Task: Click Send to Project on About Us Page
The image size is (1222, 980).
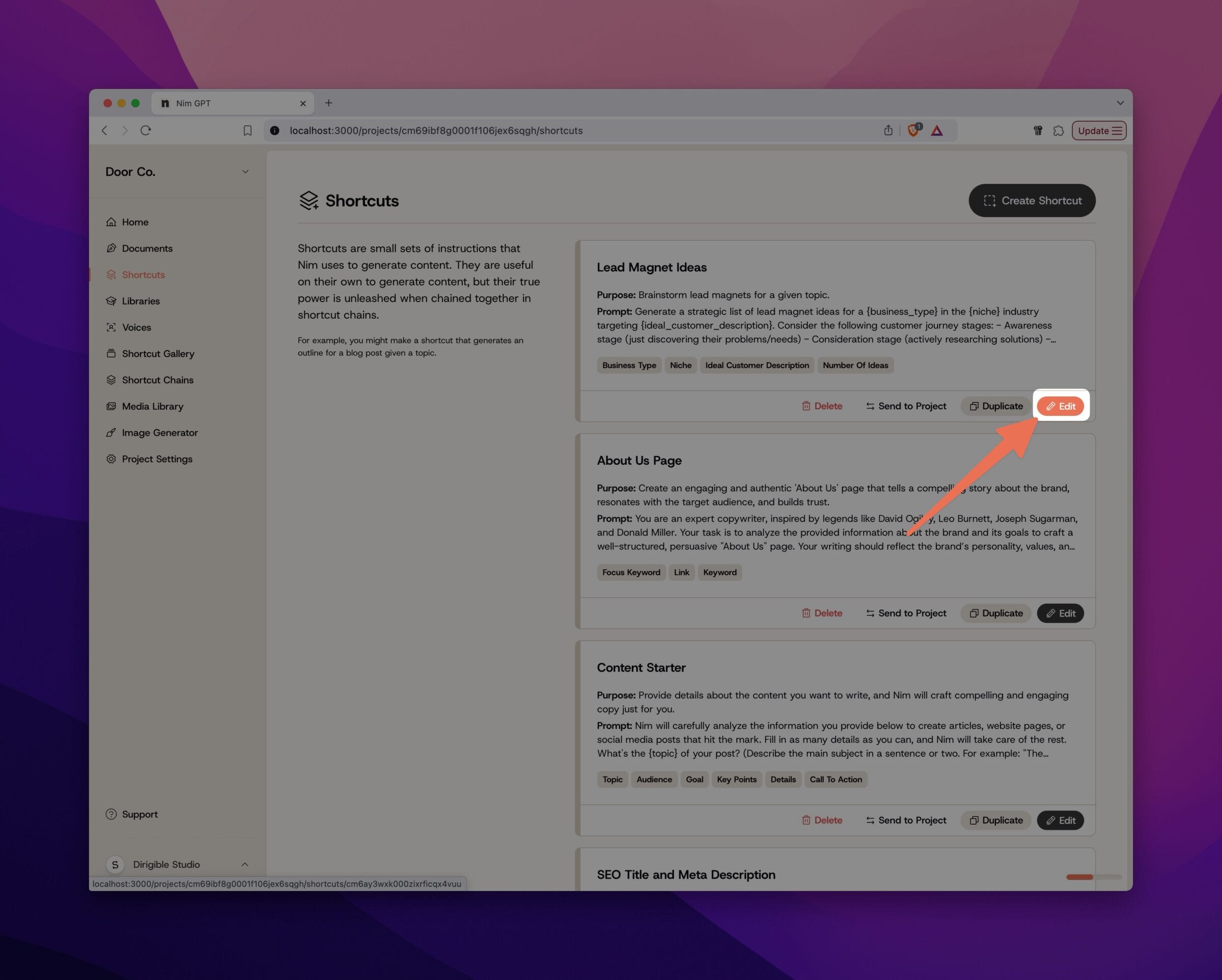Action: coord(905,612)
